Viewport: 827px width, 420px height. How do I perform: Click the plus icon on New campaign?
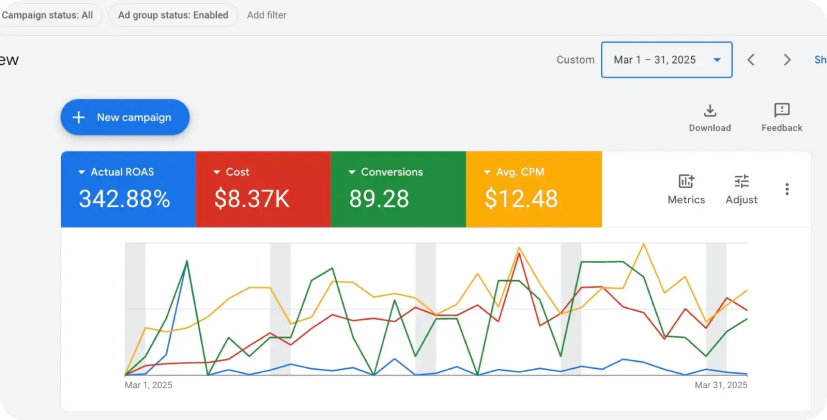pos(79,117)
